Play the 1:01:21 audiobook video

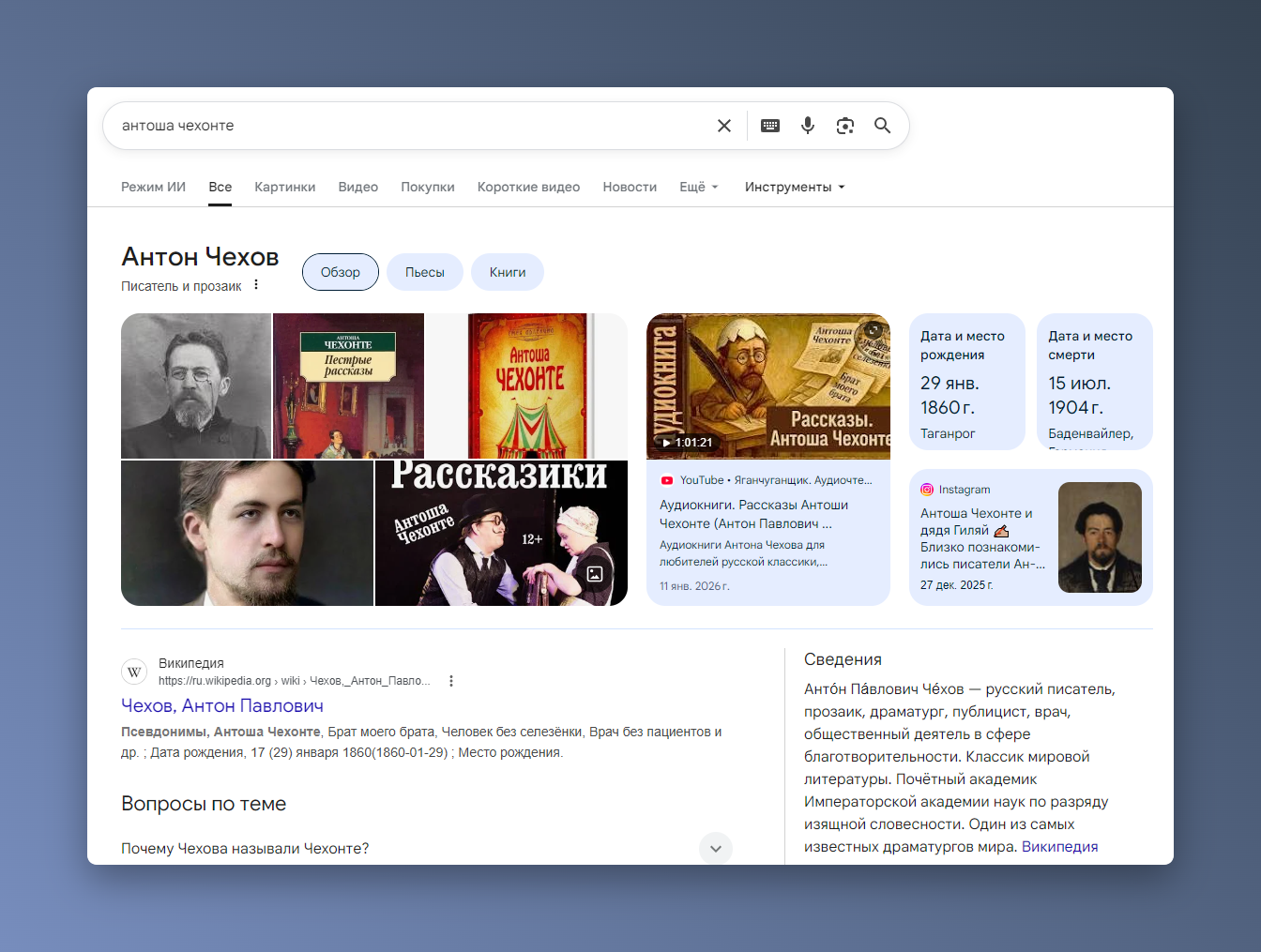[x=768, y=386]
